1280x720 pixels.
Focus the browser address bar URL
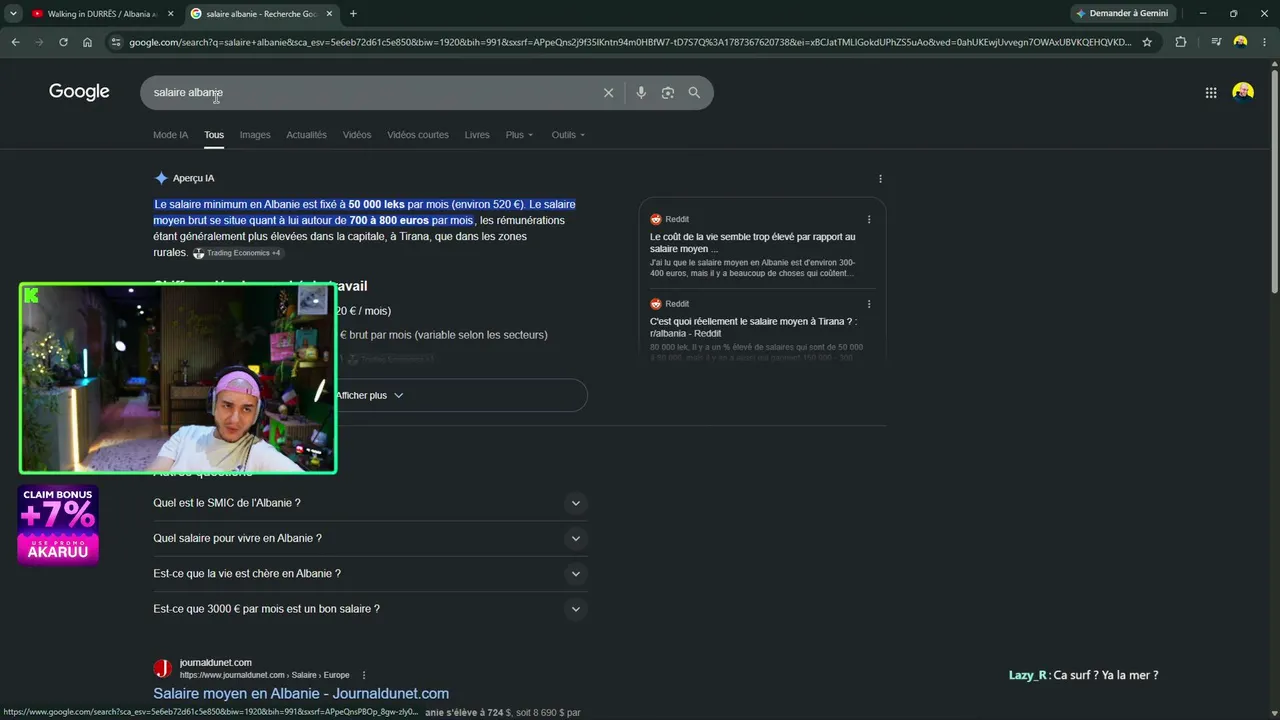[x=630, y=42]
